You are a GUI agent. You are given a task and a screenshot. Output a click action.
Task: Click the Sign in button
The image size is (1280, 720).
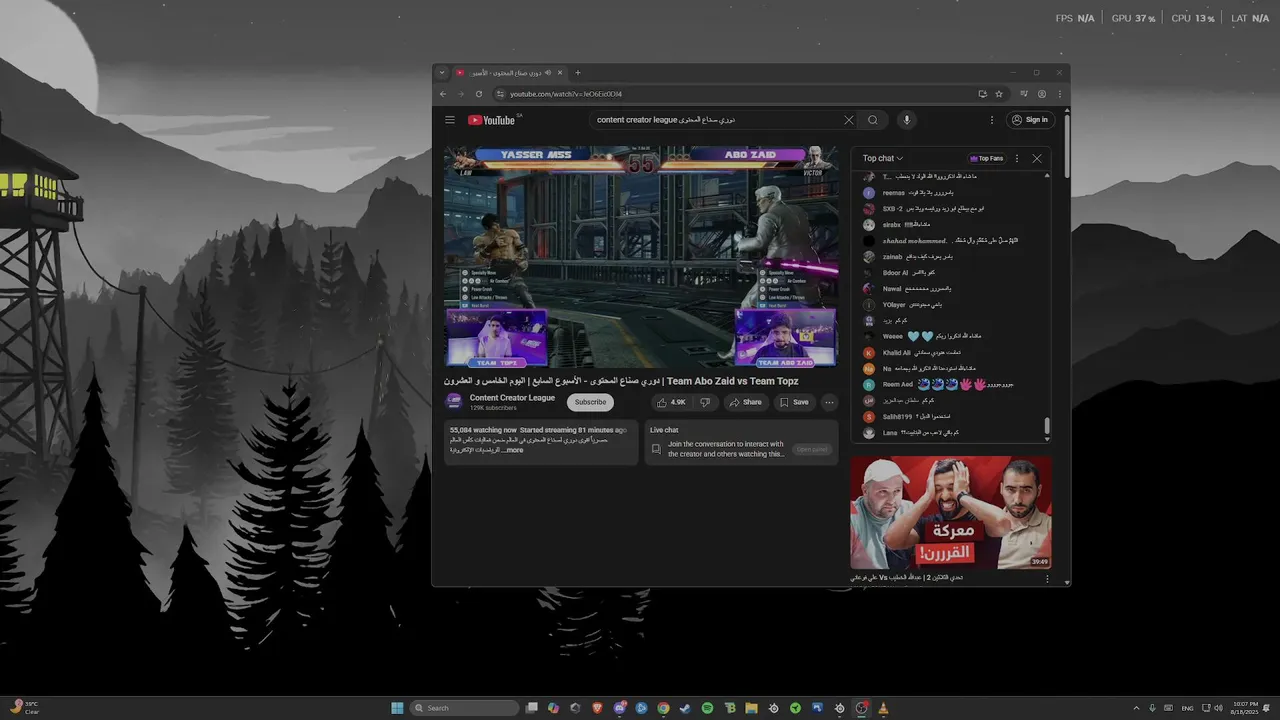(1030, 120)
